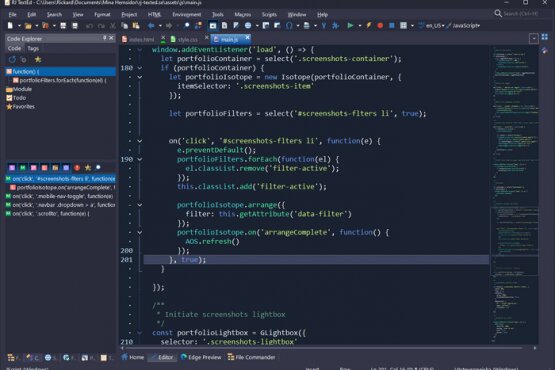Toggle the highlighted editor view mode button
The height and width of the screenshot is (370, 555).
[213, 25]
